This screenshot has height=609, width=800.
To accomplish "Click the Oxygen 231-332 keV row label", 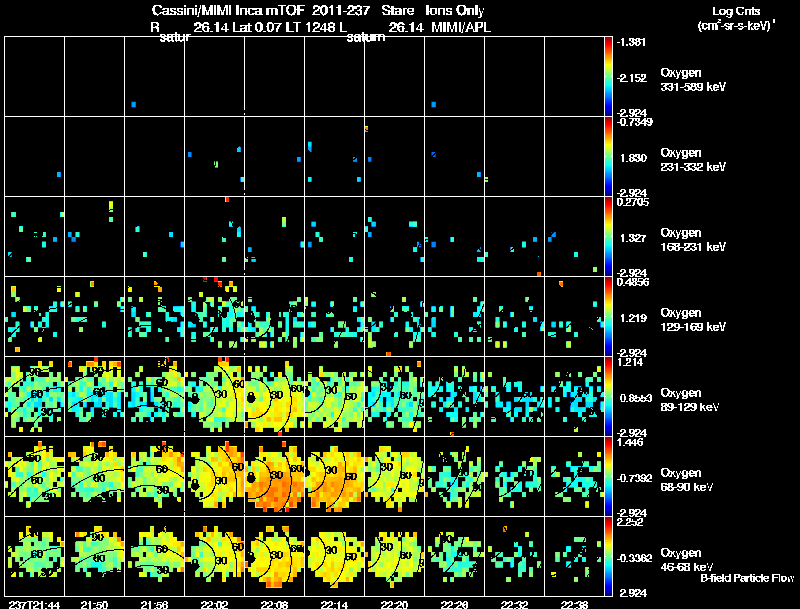I will 693,160.
